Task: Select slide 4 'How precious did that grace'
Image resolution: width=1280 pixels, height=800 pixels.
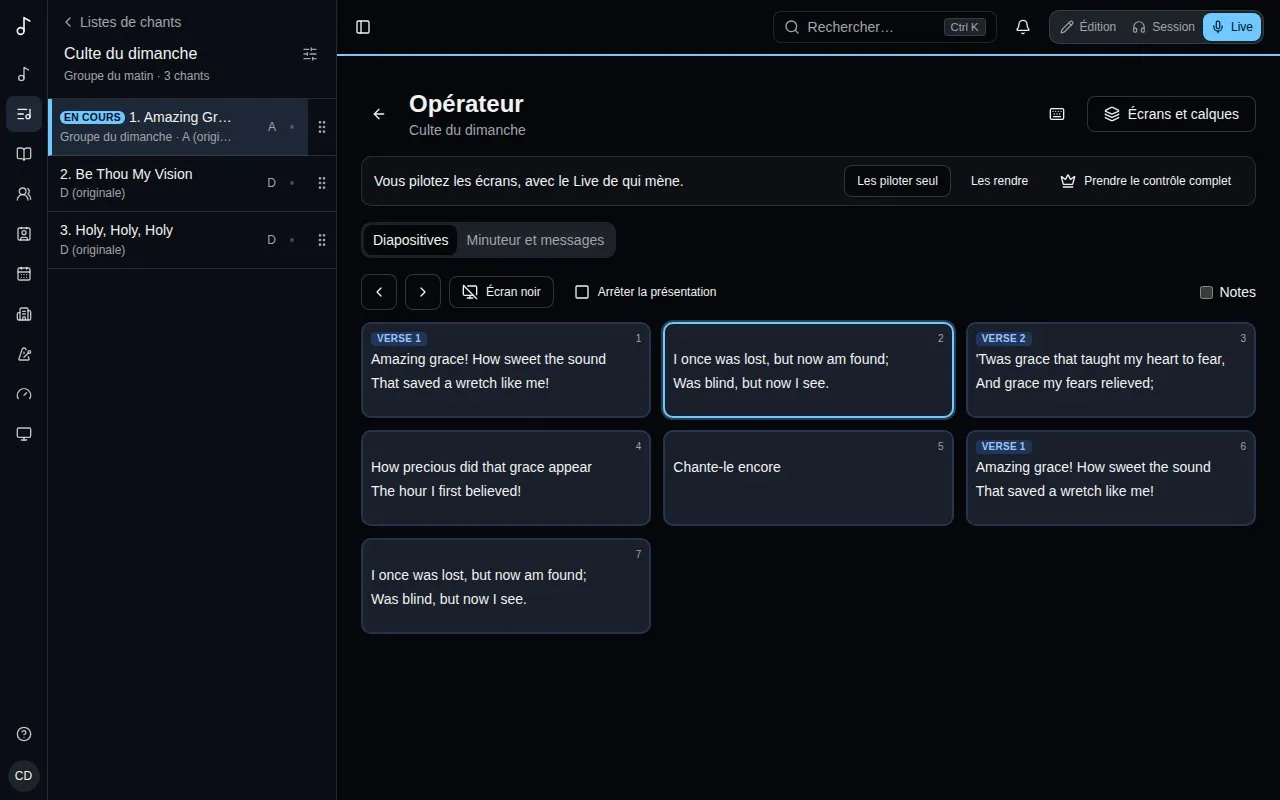Action: click(506, 478)
